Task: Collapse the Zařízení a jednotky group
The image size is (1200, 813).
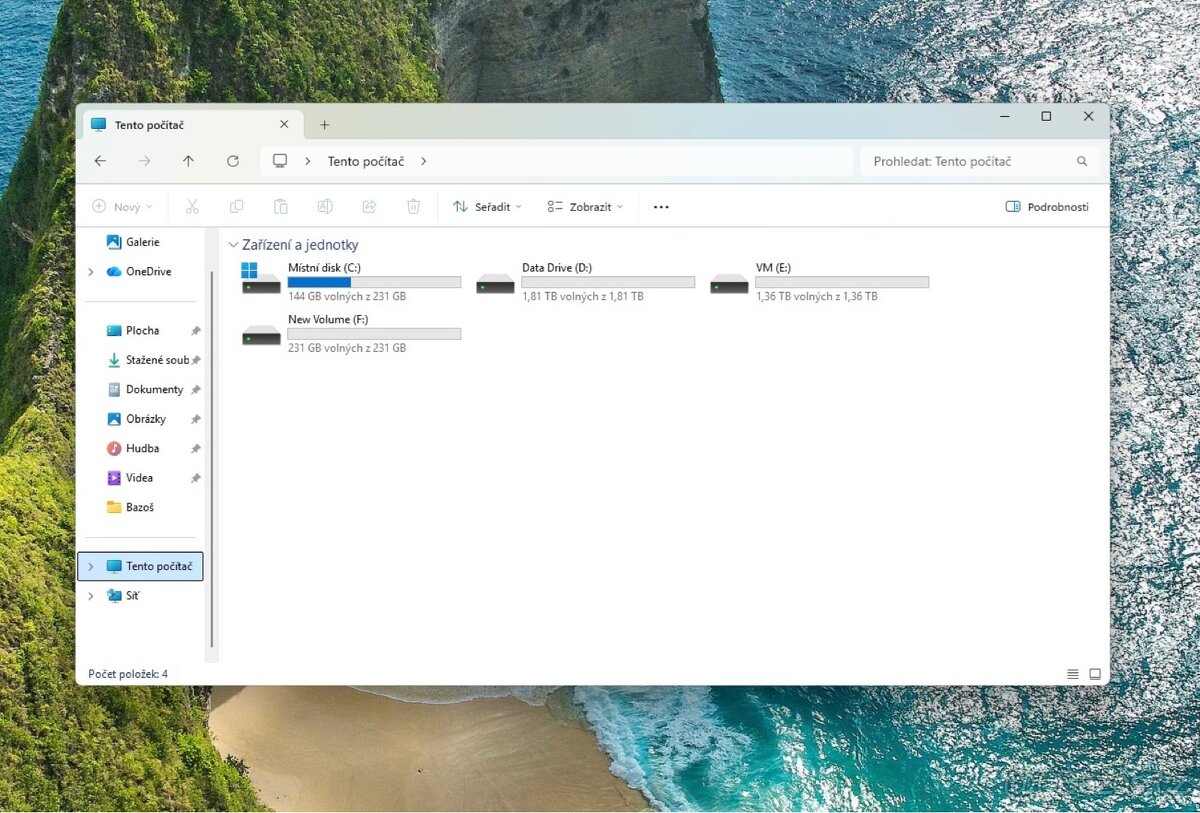Action: [x=233, y=245]
